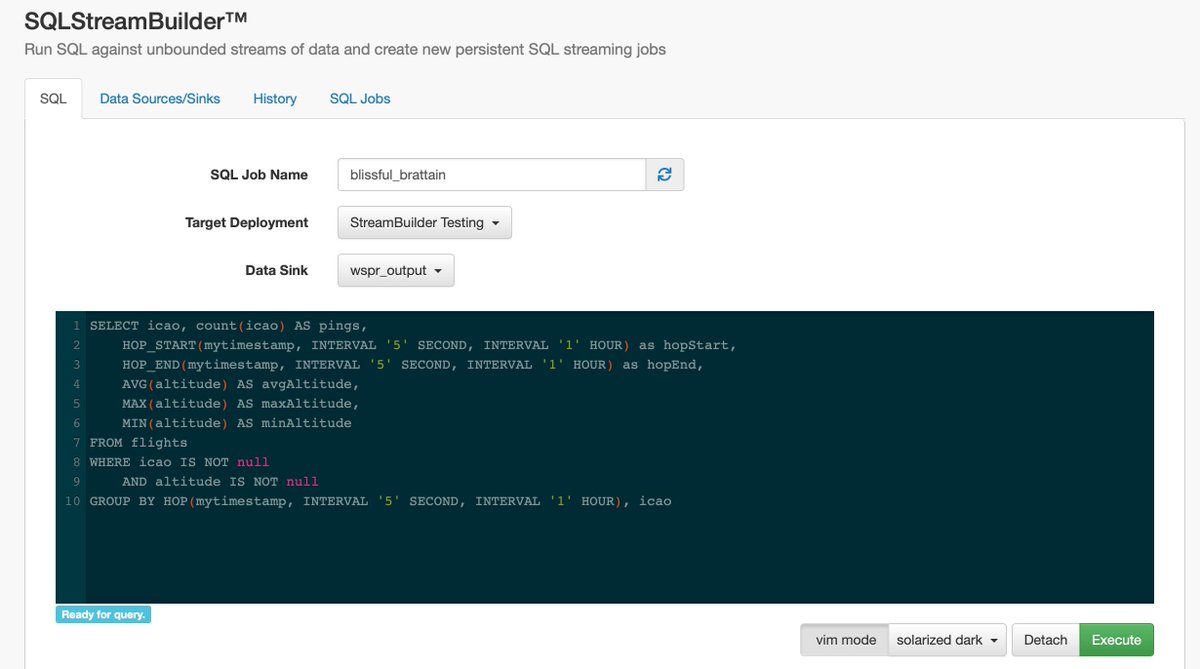Screen dimensions: 1200x669
Task: Click the FROM flights line
Action: pyautogui.click(x=138, y=442)
